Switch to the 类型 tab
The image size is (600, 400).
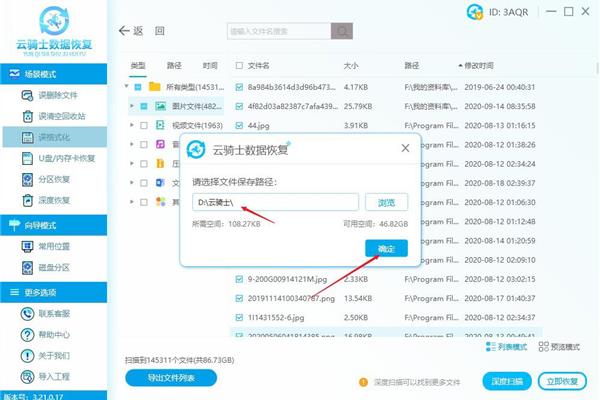click(x=138, y=66)
